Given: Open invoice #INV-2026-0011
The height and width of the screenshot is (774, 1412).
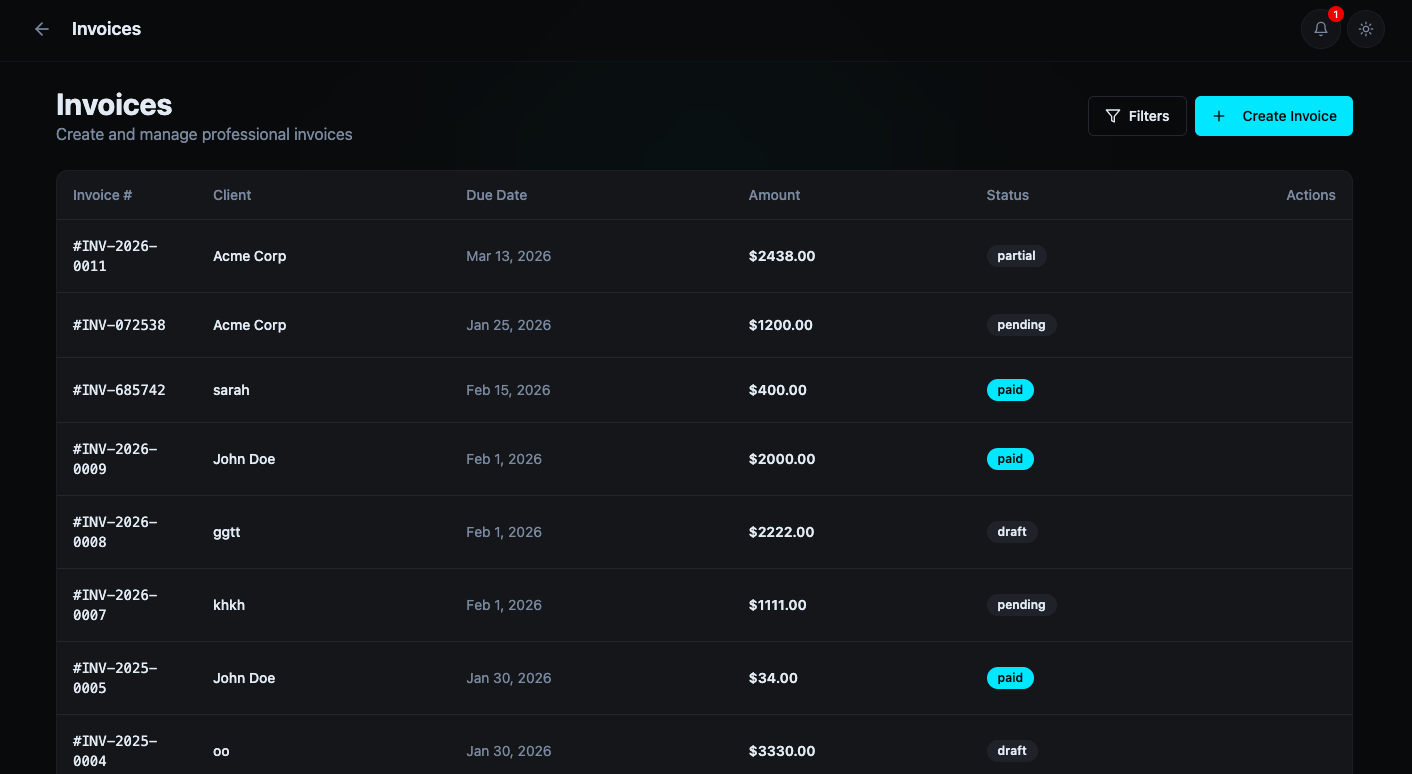Looking at the screenshot, I should click(x=115, y=256).
